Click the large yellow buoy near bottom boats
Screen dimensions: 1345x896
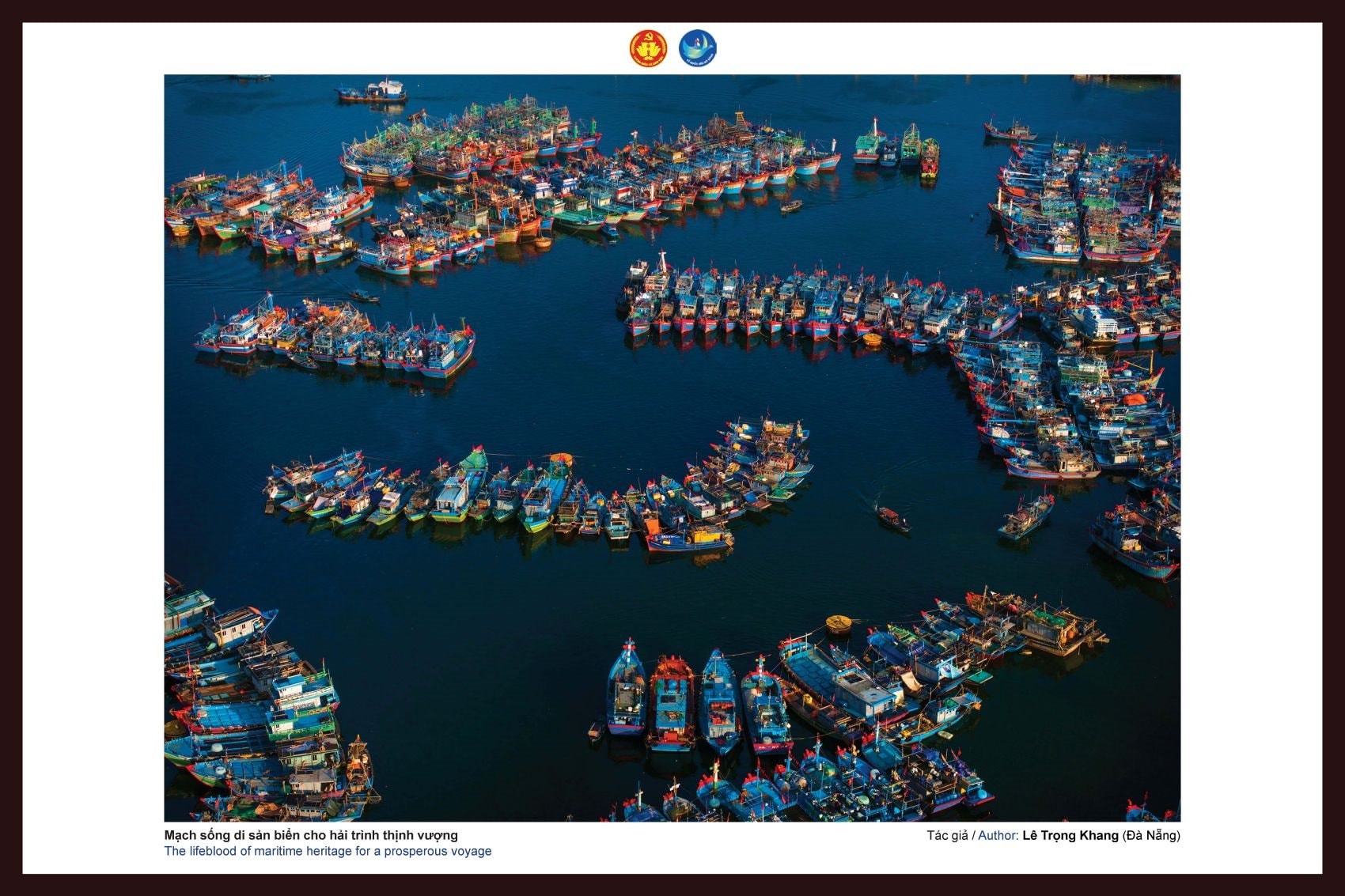[x=839, y=624]
